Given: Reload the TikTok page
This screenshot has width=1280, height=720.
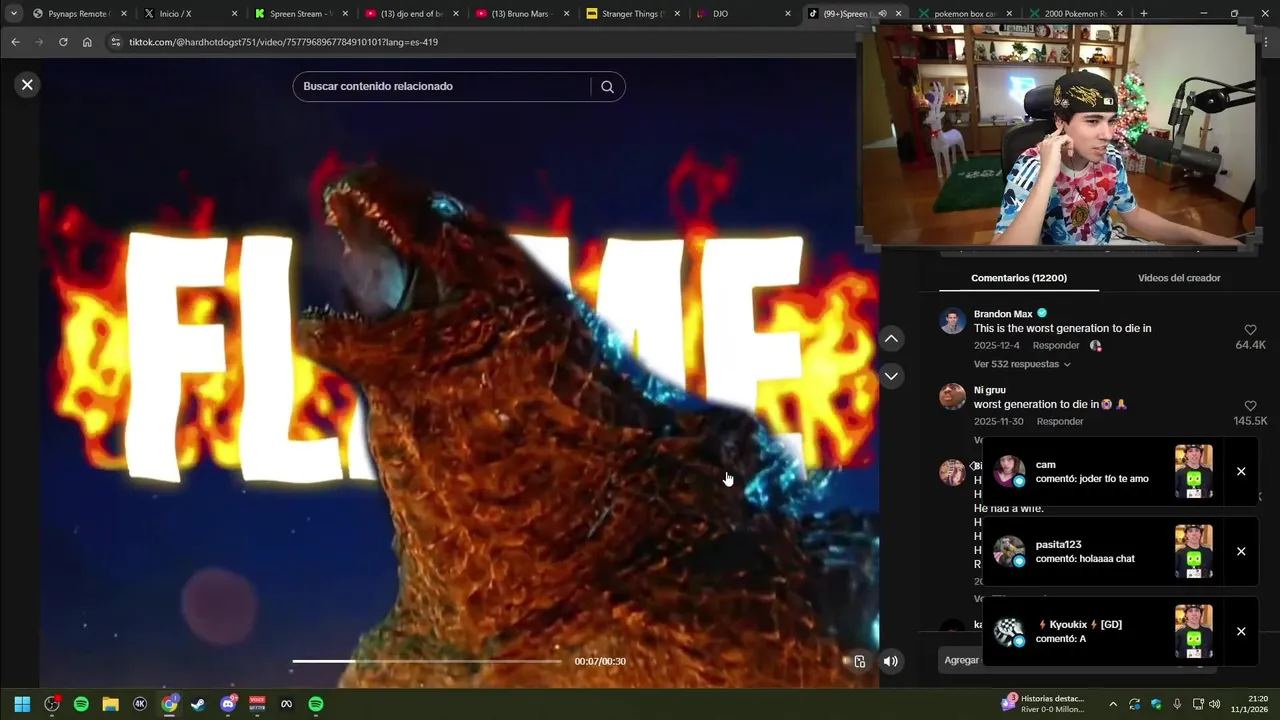Looking at the screenshot, I should (63, 42).
